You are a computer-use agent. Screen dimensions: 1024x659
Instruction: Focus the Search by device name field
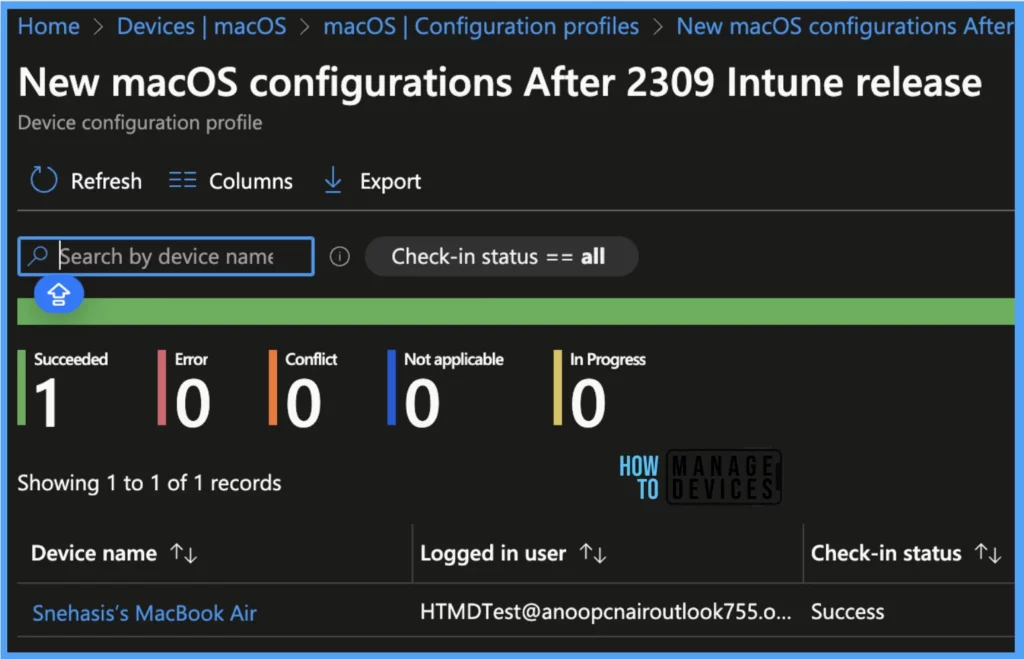click(166, 256)
